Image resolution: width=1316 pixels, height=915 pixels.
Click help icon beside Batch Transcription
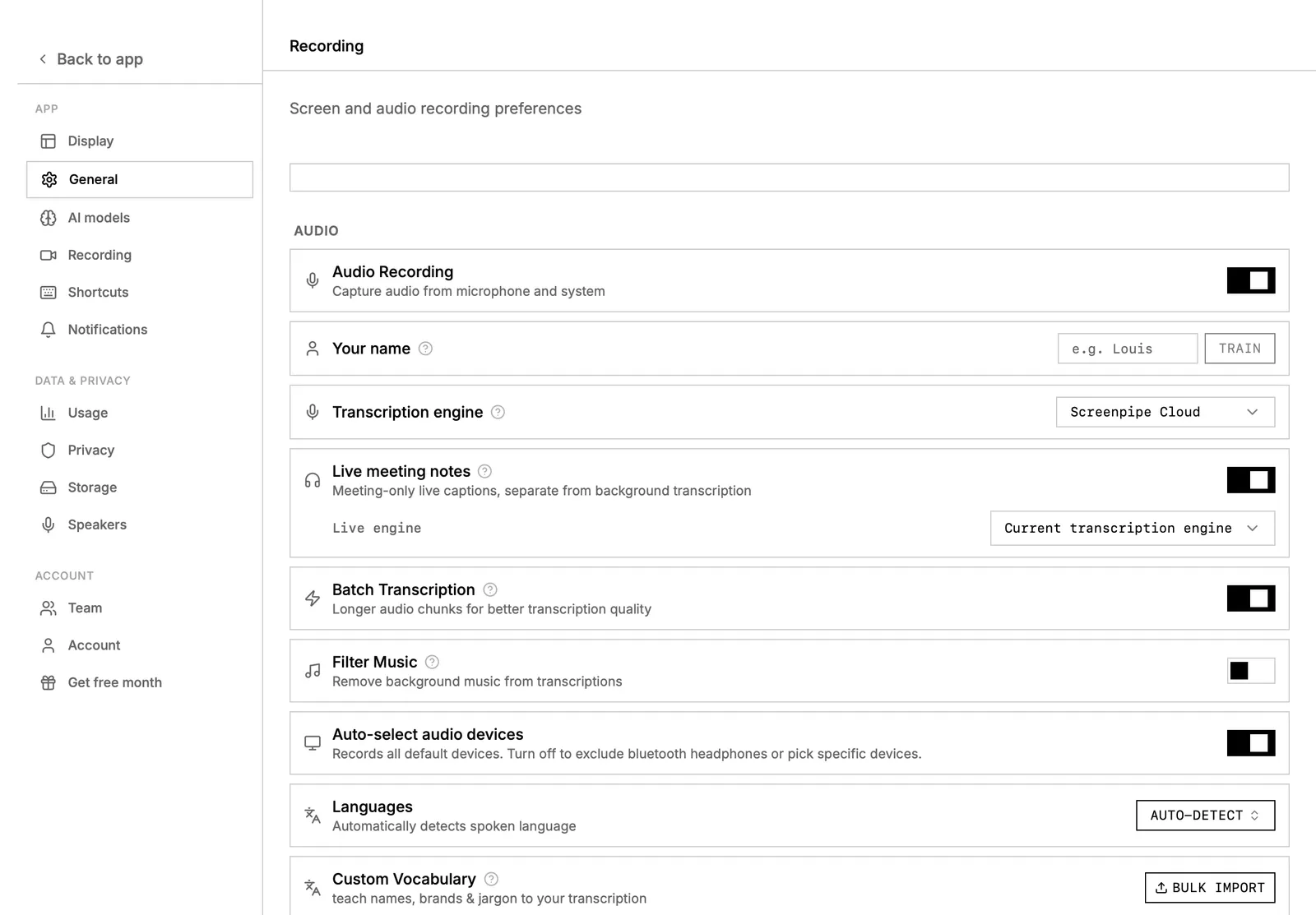click(x=490, y=589)
